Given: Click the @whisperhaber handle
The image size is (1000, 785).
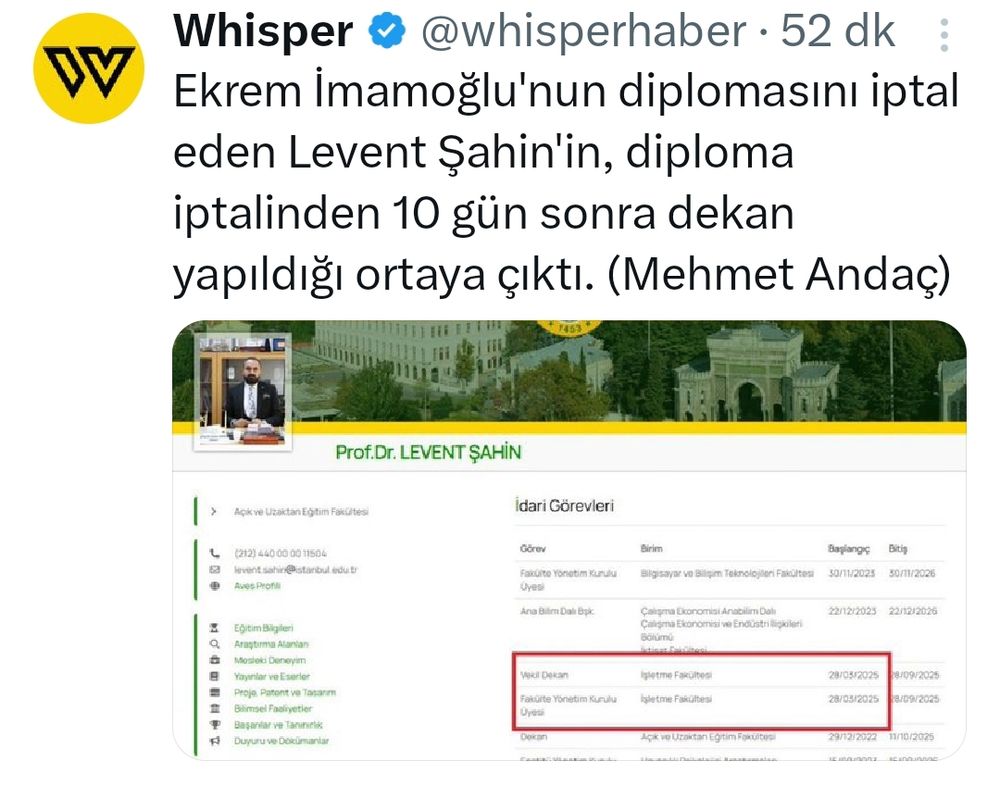Looking at the screenshot, I should (x=584, y=31).
